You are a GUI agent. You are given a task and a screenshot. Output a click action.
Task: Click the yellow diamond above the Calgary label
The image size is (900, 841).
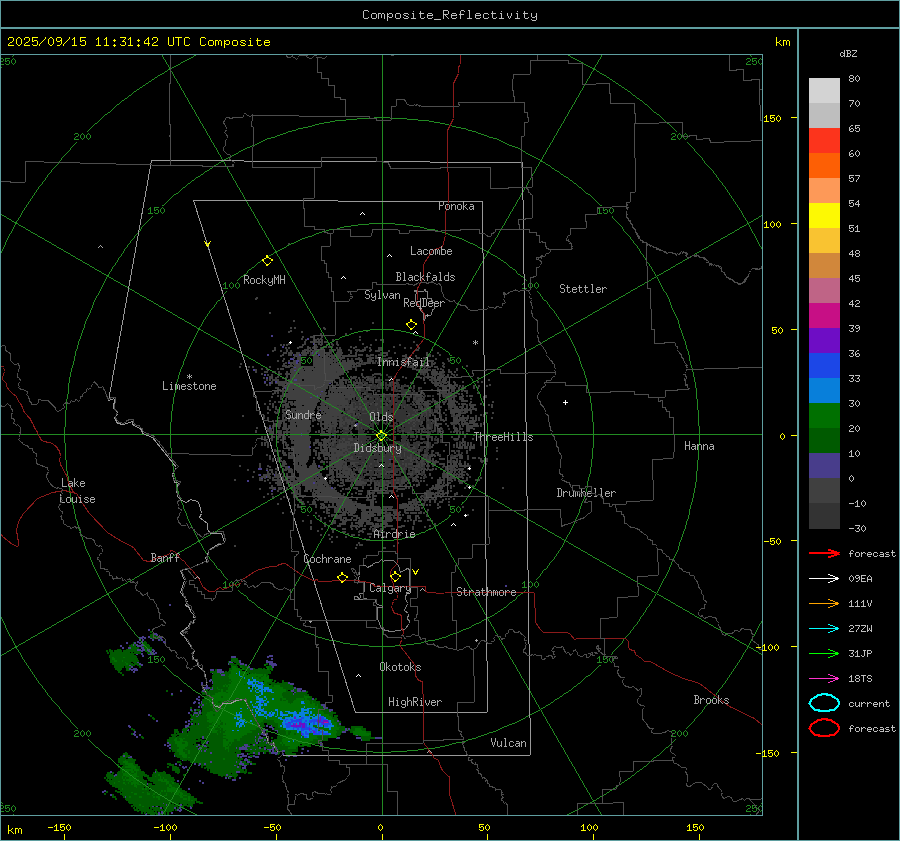pos(395,576)
